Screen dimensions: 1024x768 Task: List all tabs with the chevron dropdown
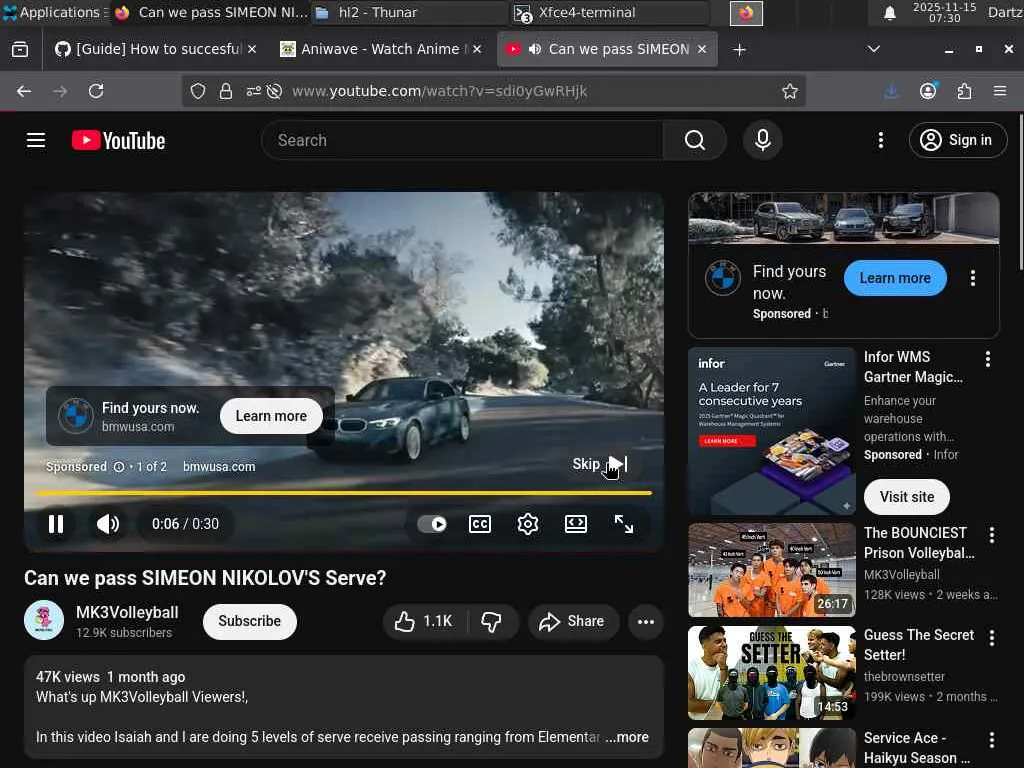tap(873, 50)
